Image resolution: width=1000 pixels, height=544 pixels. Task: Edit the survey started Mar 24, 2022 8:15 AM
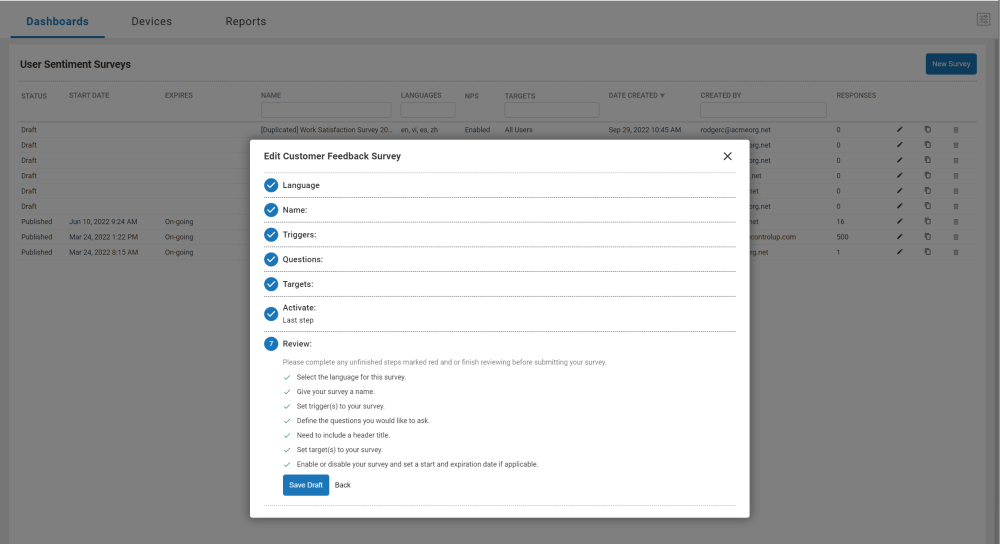coord(900,252)
